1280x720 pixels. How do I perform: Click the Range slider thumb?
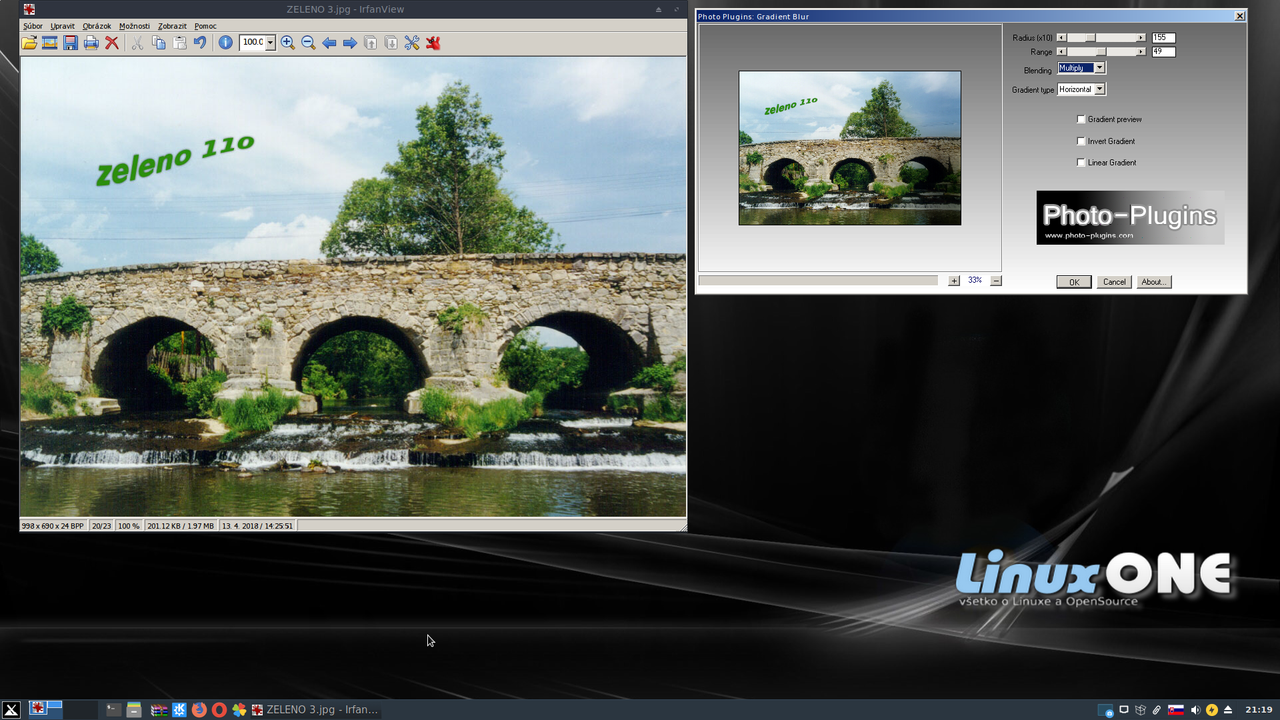(x=1101, y=52)
